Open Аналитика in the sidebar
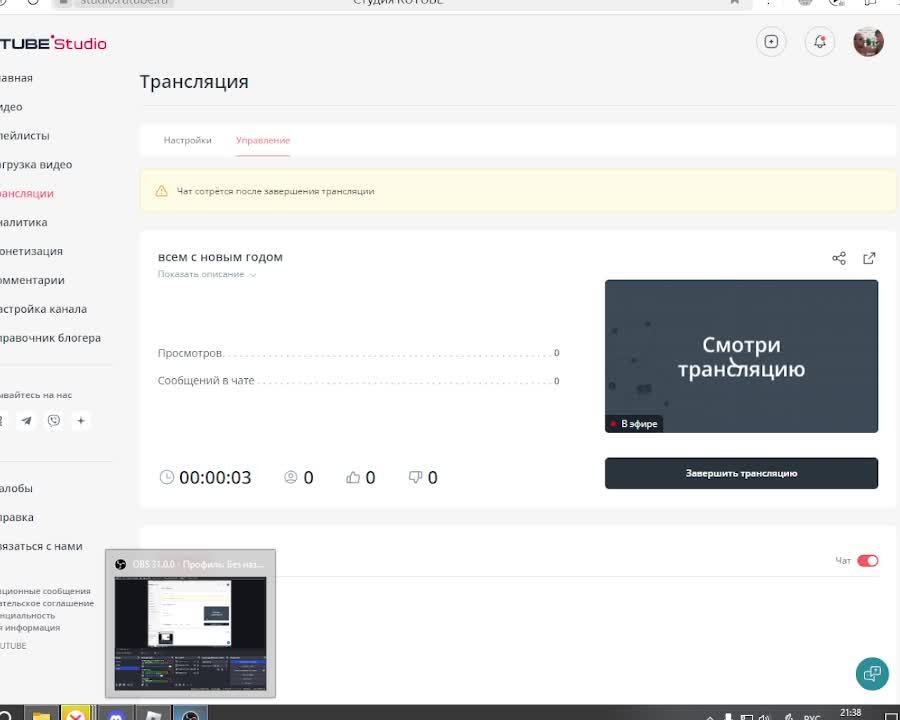 tap(24, 222)
